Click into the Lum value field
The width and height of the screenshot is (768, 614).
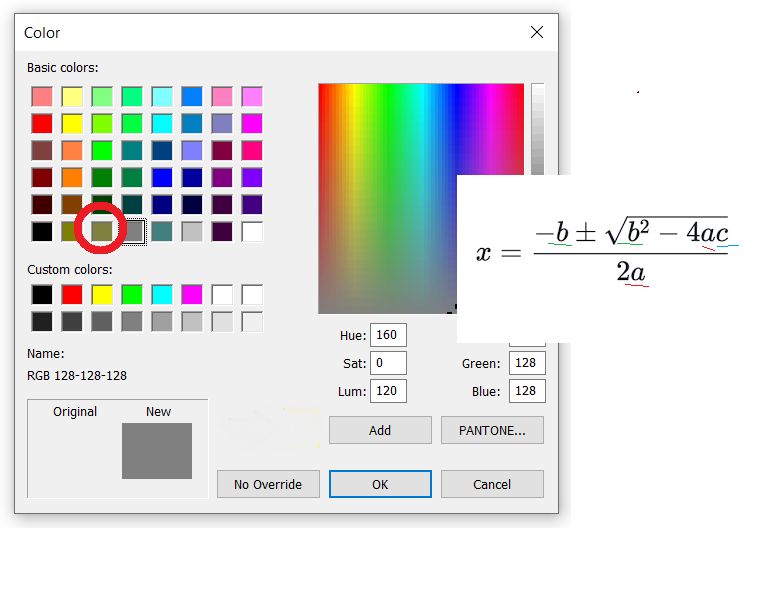[x=388, y=391]
